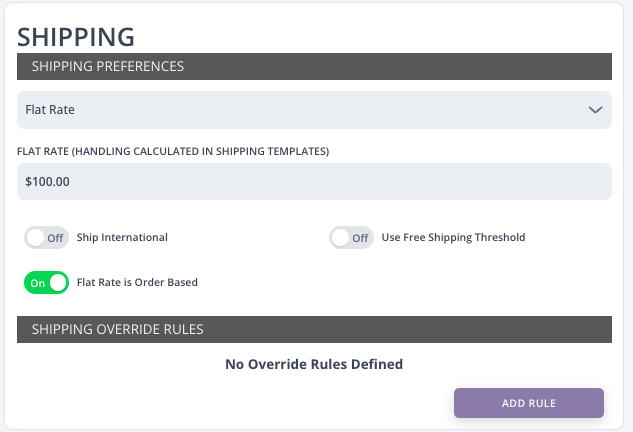Click the Shipping page heading
633x432 pixels.
coord(76,36)
